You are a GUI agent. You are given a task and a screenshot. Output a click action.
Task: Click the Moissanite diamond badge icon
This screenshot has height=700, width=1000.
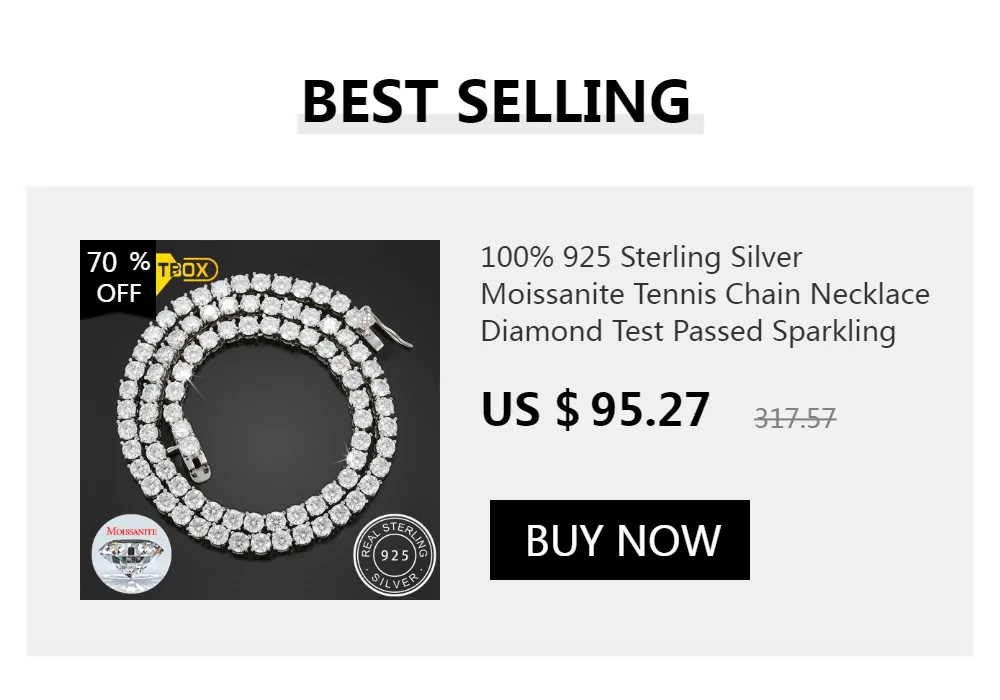[131, 555]
